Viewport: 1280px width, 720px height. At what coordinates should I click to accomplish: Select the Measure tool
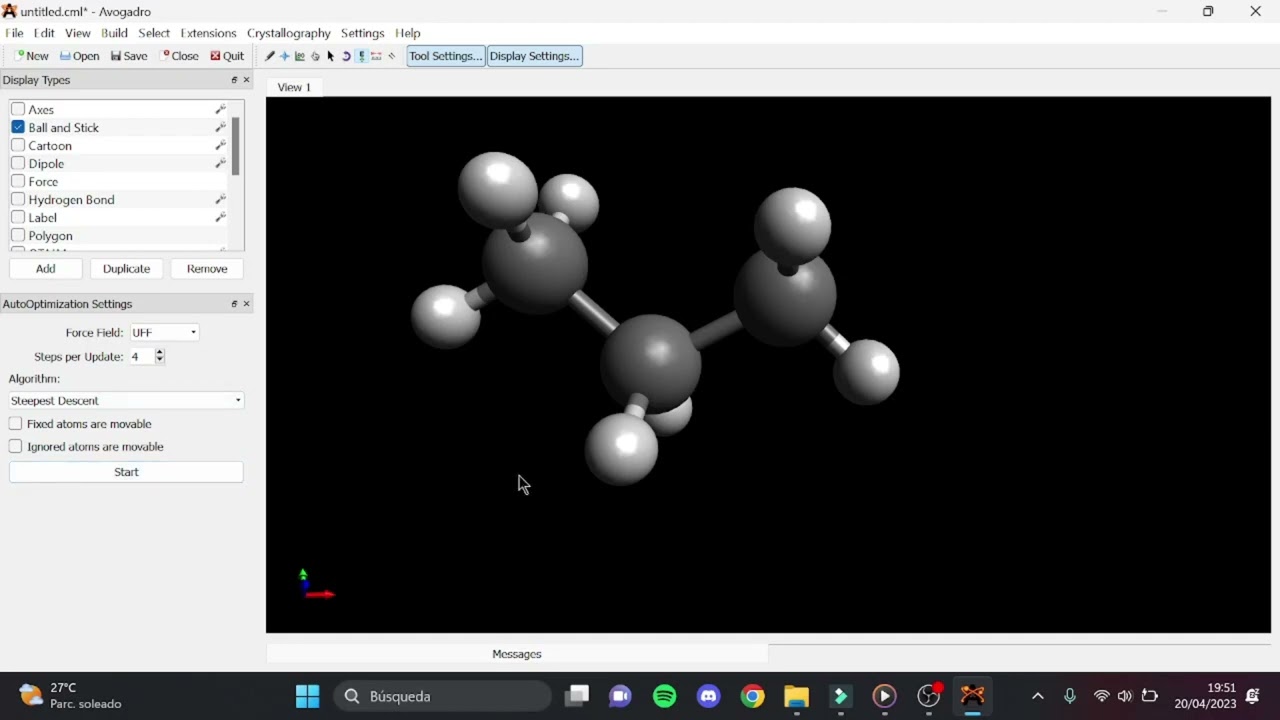[x=377, y=56]
